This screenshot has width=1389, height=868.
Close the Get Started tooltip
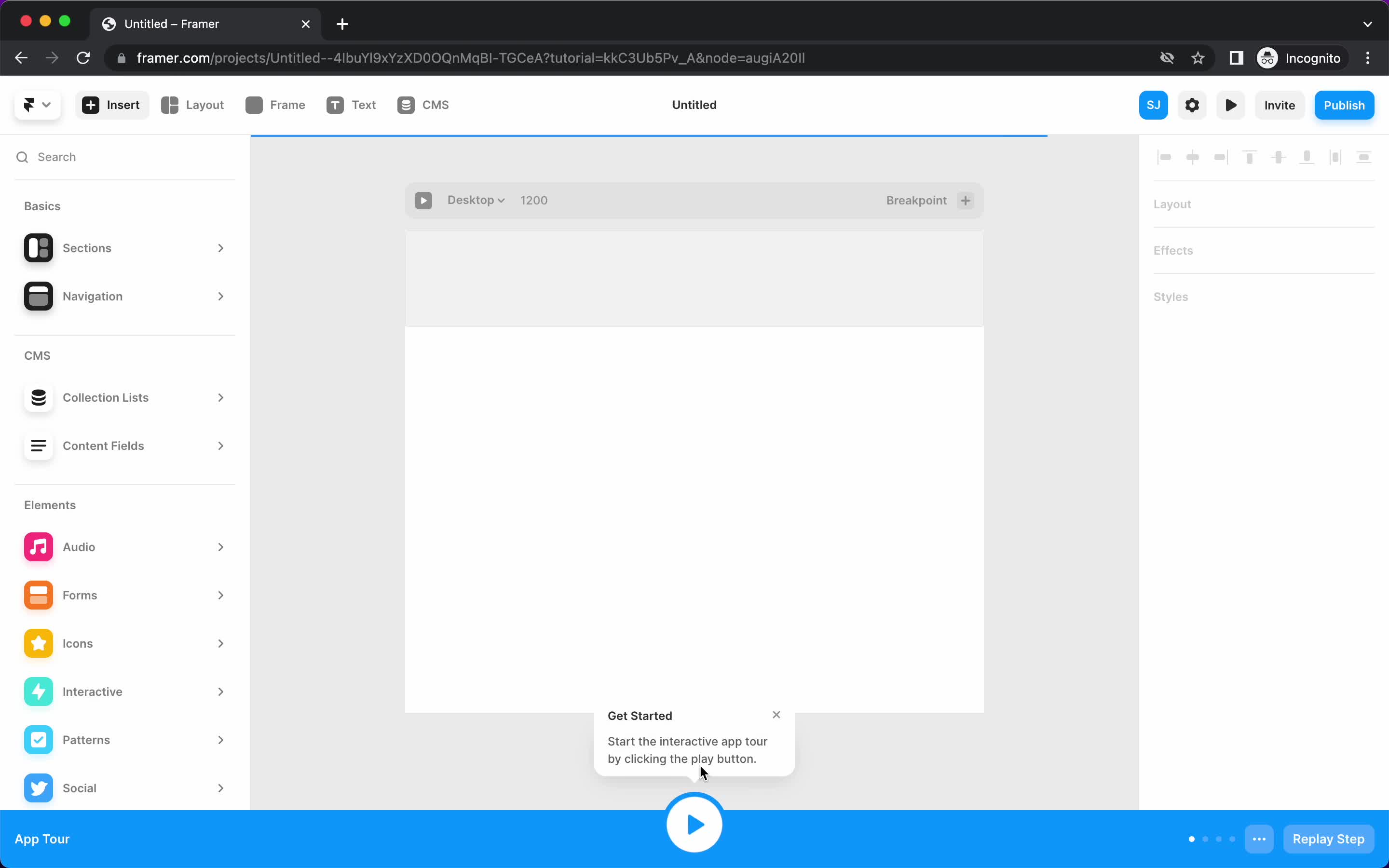tap(776, 715)
